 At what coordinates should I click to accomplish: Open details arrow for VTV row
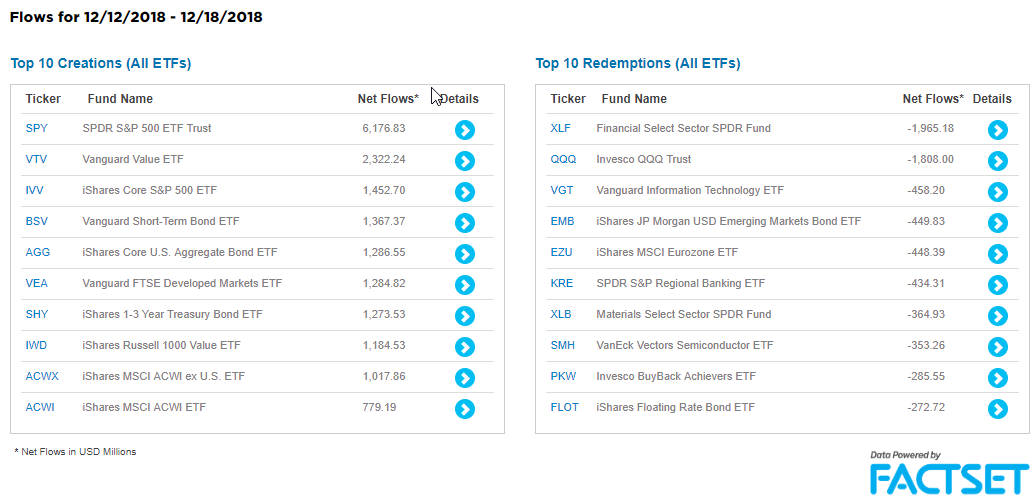pos(465,161)
